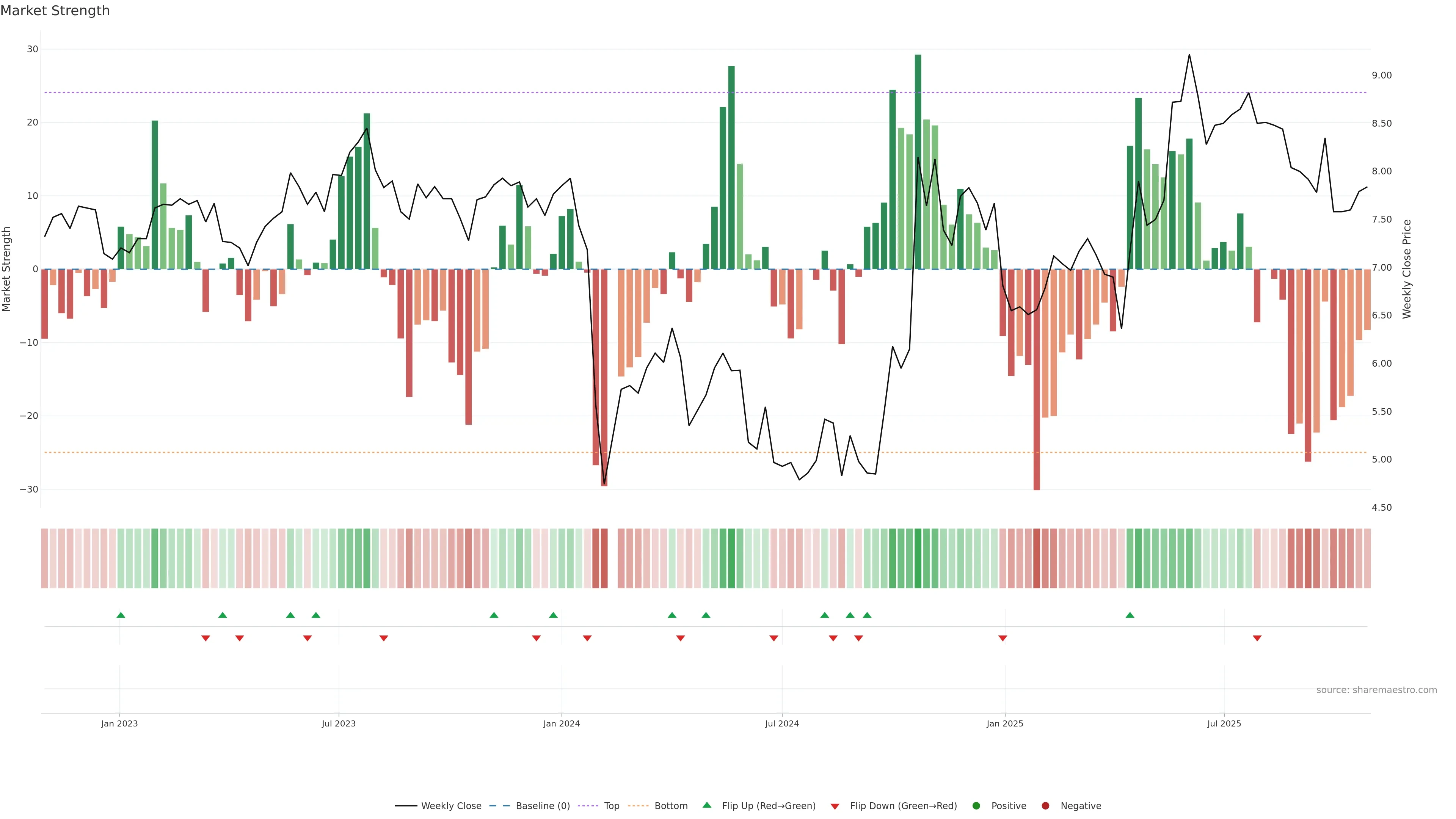This screenshot has height=819, width=1456.
Task: Click the Flip Down red triangle legend icon
Action: pyautogui.click(x=835, y=806)
